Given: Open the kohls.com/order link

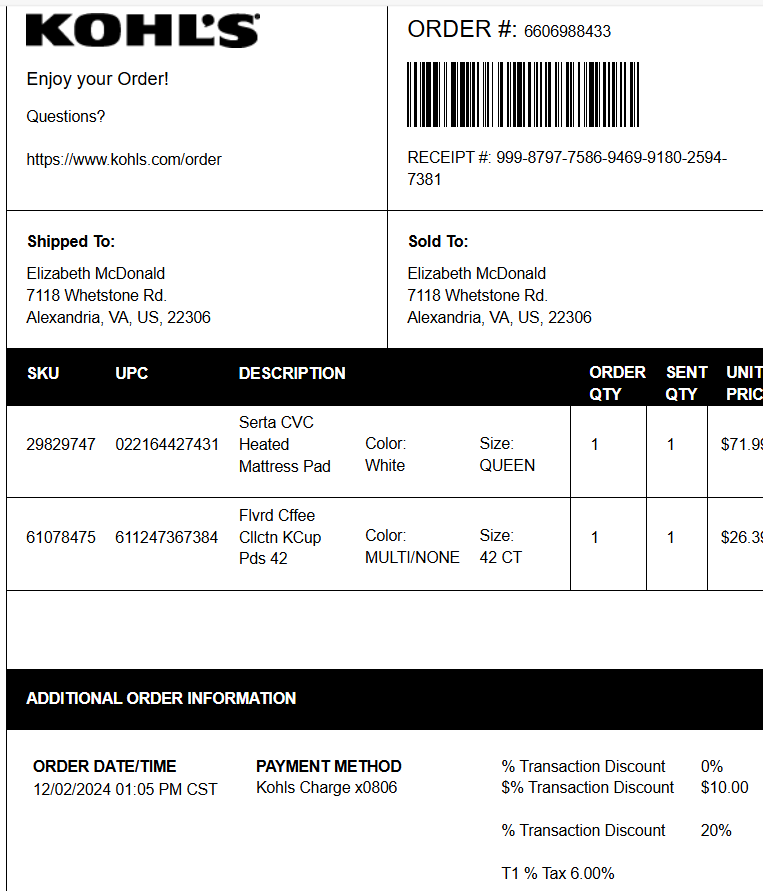Looking at the screenshot, I should 124,160.
